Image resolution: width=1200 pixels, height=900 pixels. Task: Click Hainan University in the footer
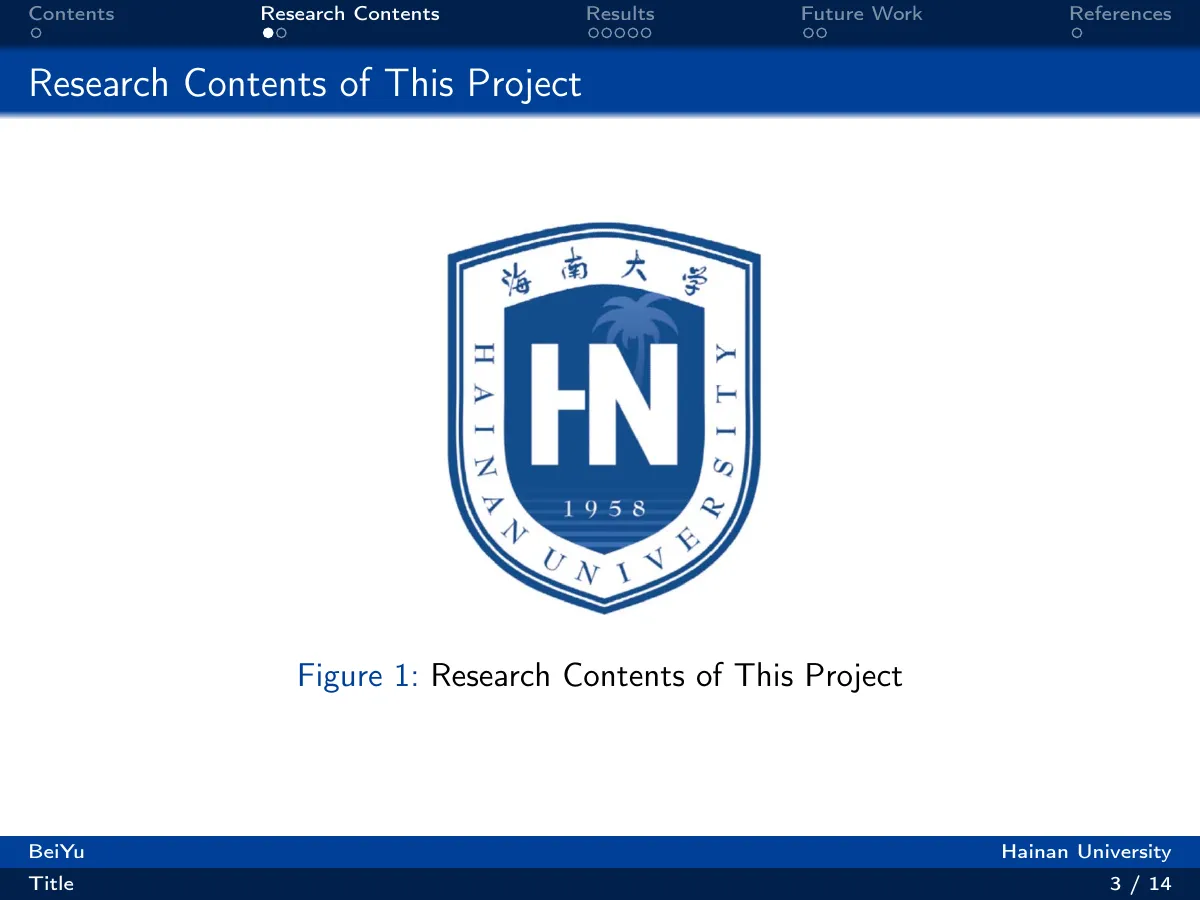(1086, 852)
